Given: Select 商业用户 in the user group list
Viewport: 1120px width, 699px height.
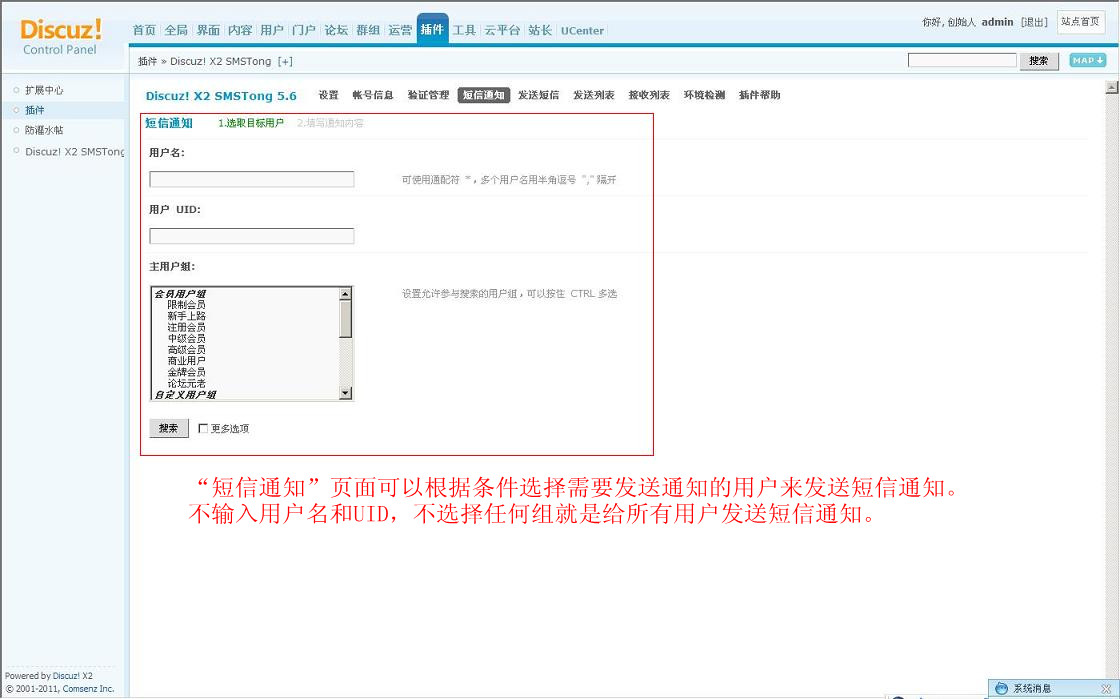Looking at the screenshot, I should pyautogui.click(x=186, y=361).
